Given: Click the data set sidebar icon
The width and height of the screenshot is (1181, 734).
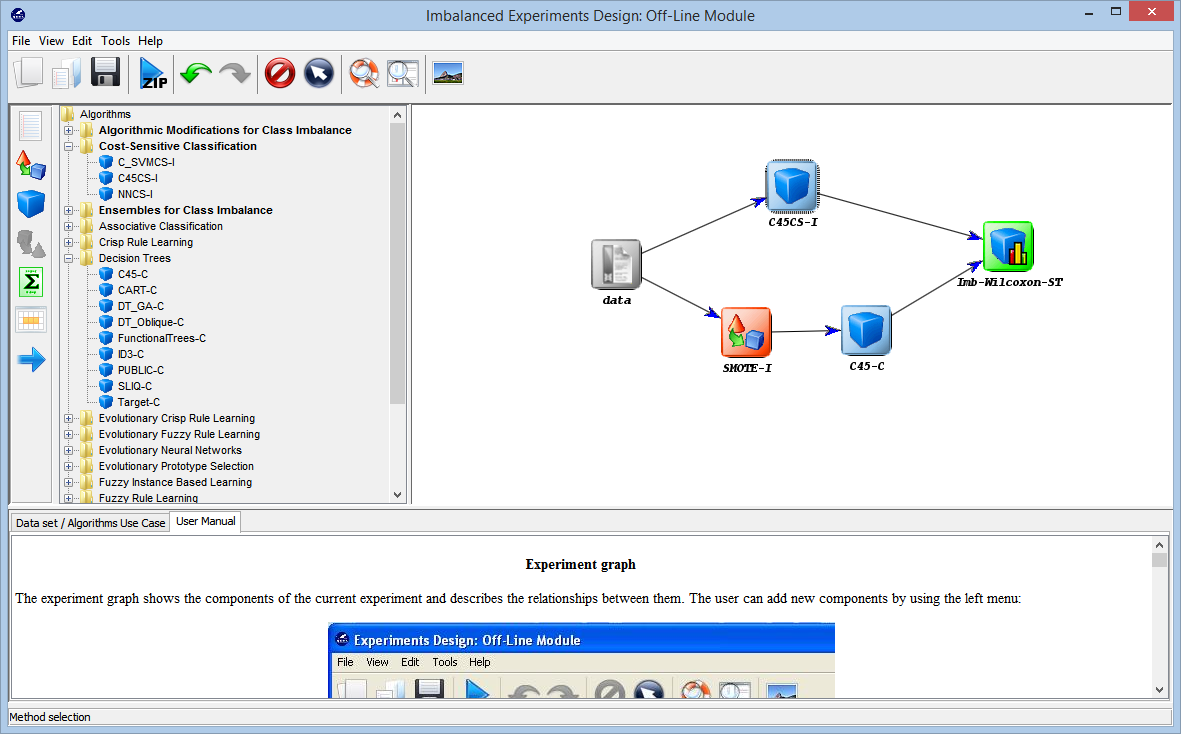Looking at the screenshot, I should coord(31,126).
